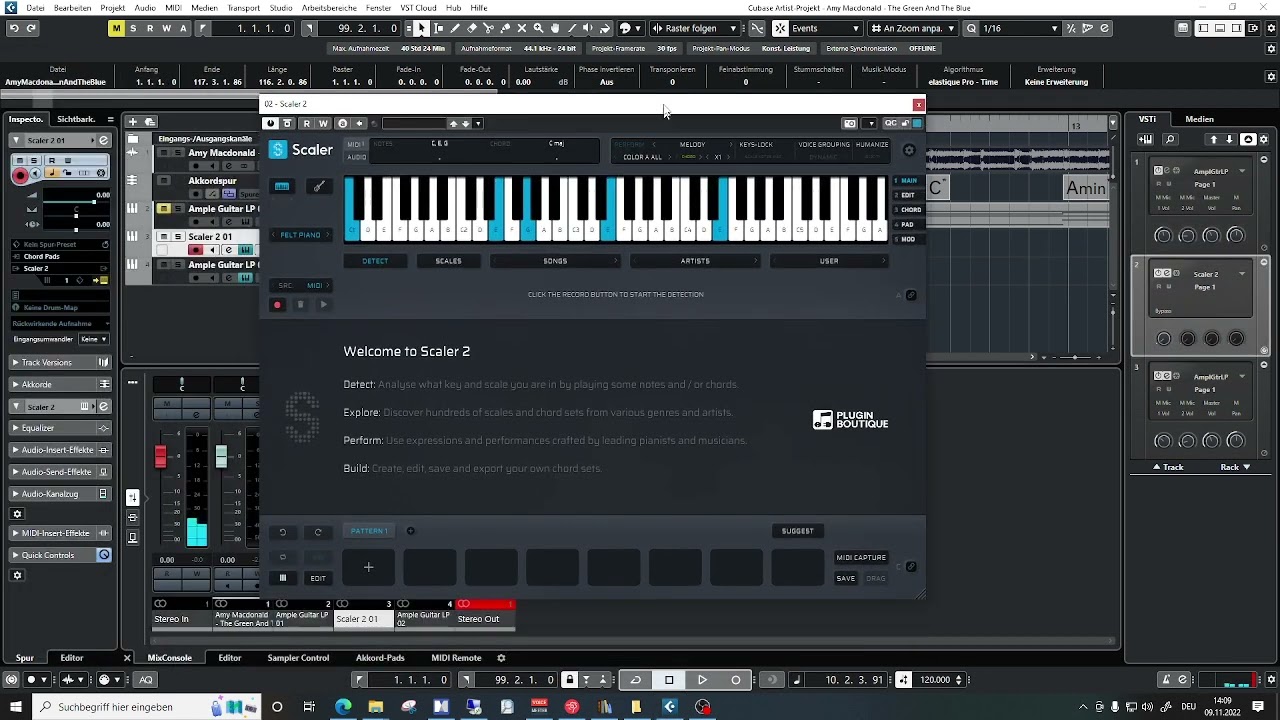Viewport: 1280px width, 720px height.
Task: Unmute the Ample Guitar LP track 2
Action: pyautogui.click(x=164, y=208)
